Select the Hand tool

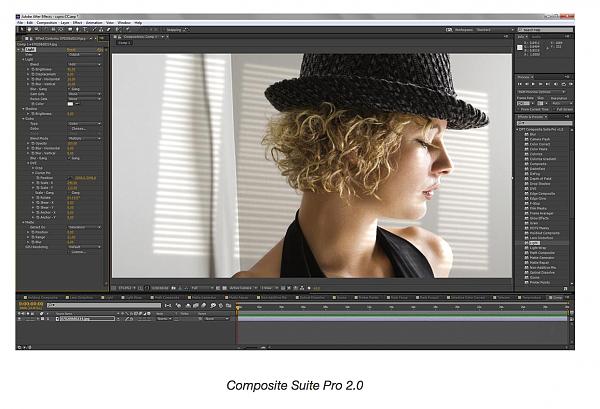click(29, 29)
